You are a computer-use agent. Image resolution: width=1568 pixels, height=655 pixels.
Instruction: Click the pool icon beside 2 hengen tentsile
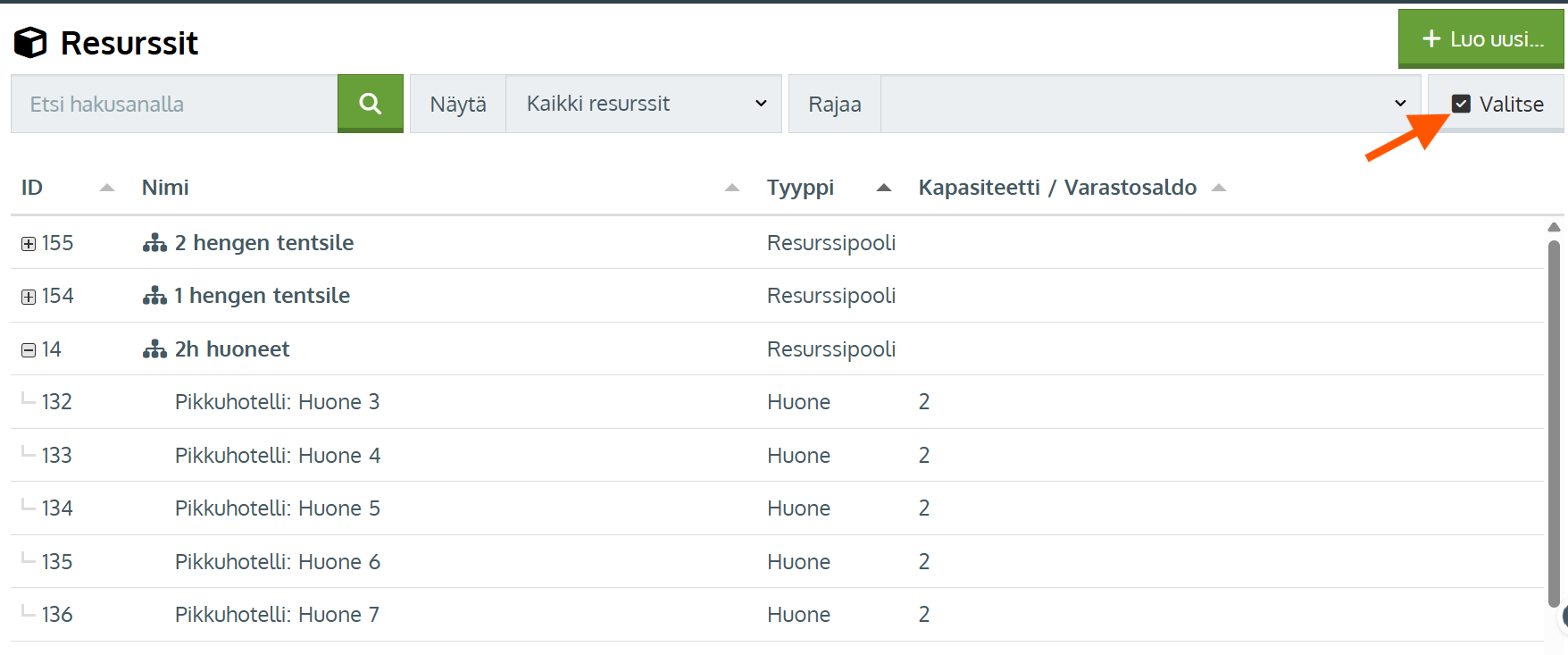pyautogui.click(x=154, y=243)
